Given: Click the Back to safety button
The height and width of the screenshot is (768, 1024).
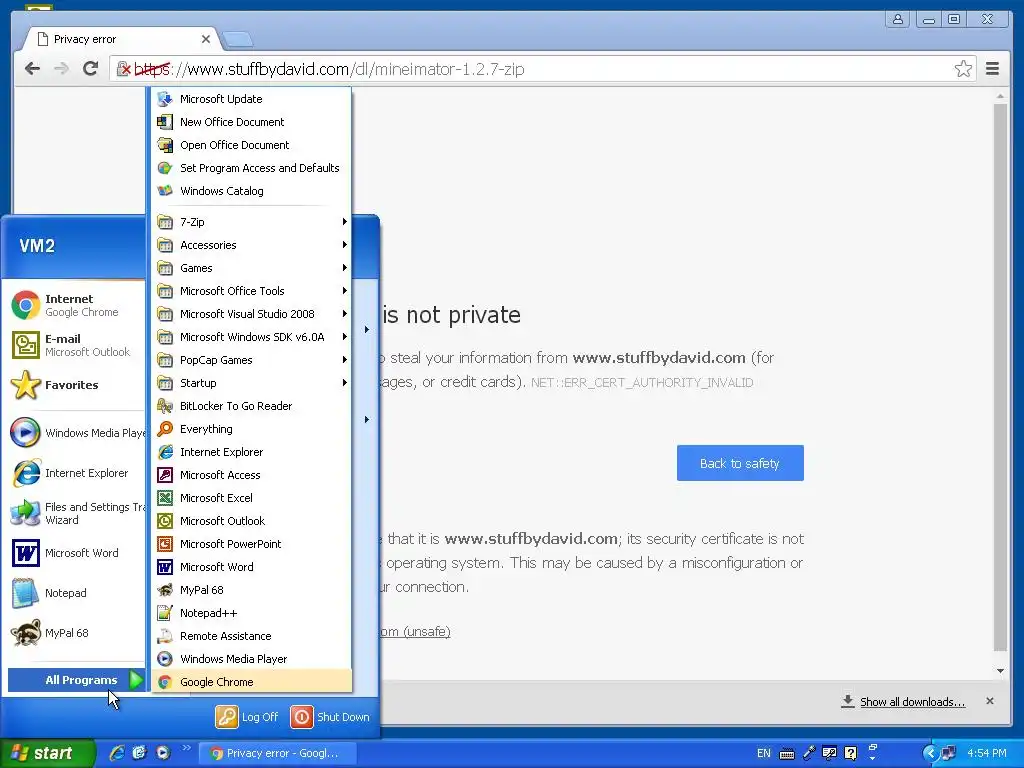Looking at the screenshot, I should point(740,463).
